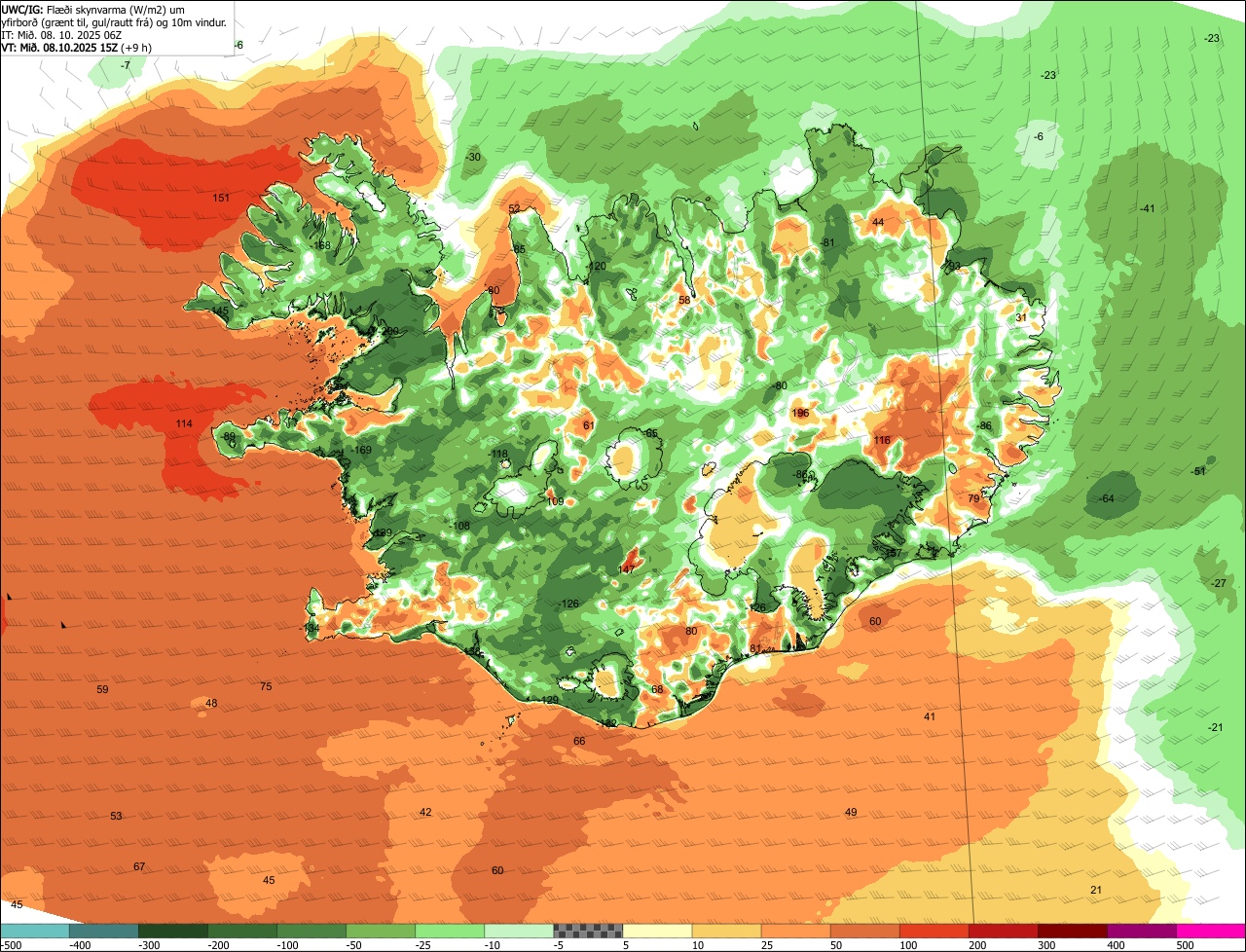This screenshot has width=1246, height=952.
Task: Click the map value -21
Action: [1216, 727]
